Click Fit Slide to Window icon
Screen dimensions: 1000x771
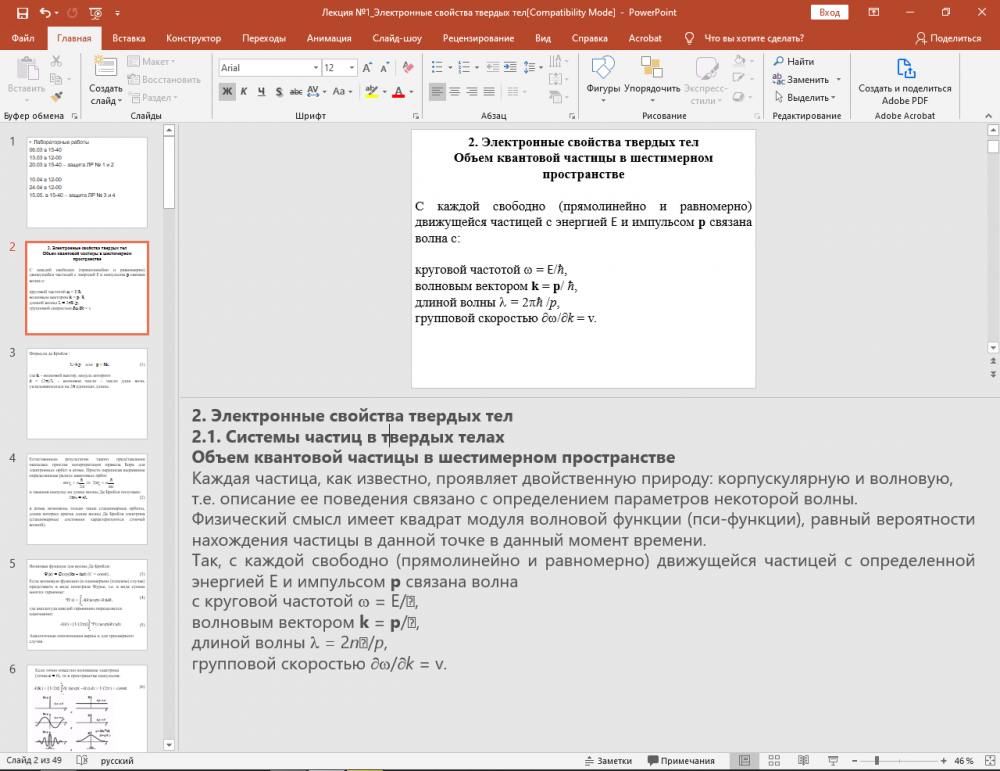click(x=988, y=761)
